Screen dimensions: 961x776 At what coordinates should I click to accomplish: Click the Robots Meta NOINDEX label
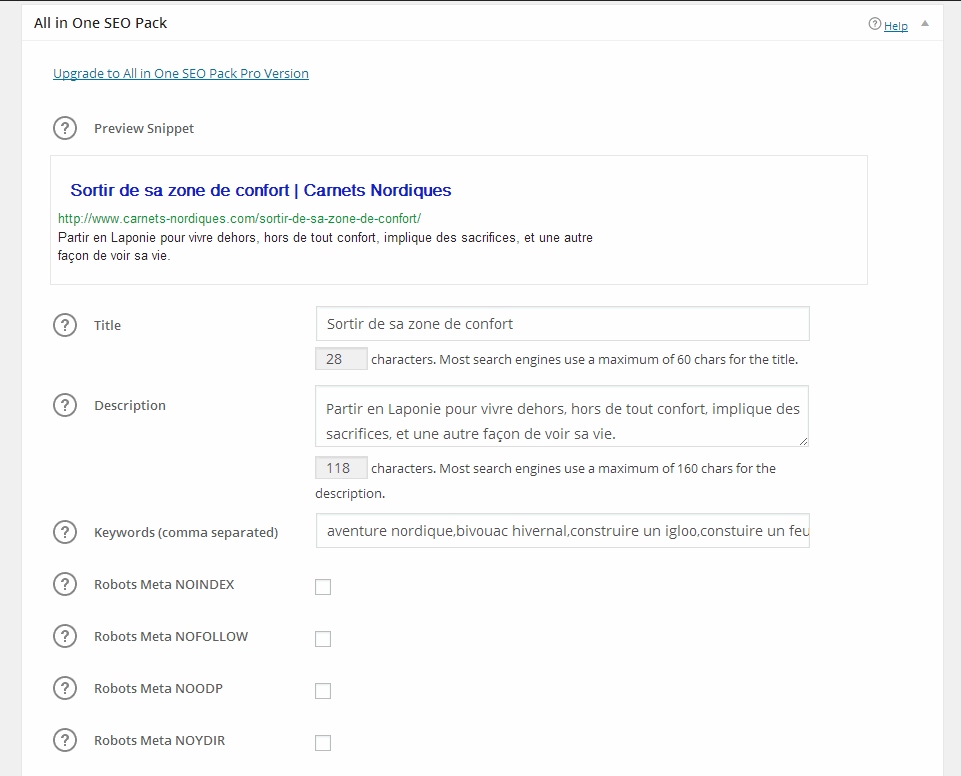click(164, 585)
